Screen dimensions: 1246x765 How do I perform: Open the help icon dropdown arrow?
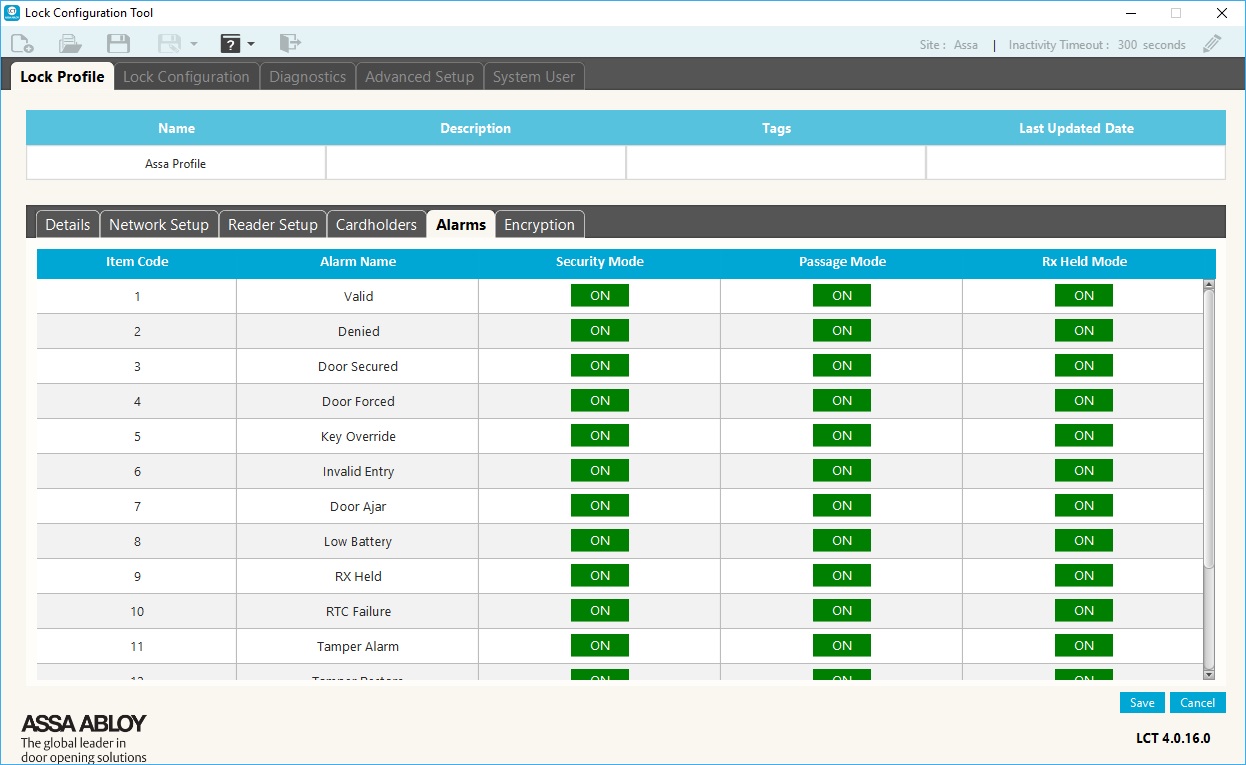tap(251, 44)
